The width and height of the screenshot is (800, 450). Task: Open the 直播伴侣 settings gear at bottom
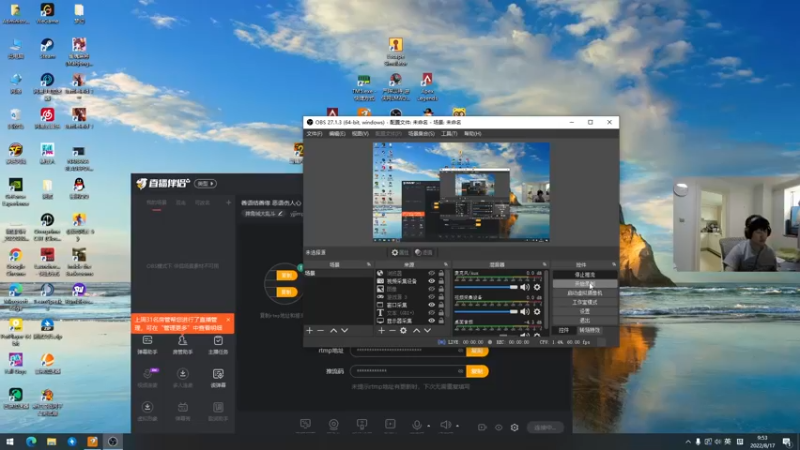point(514,428)
